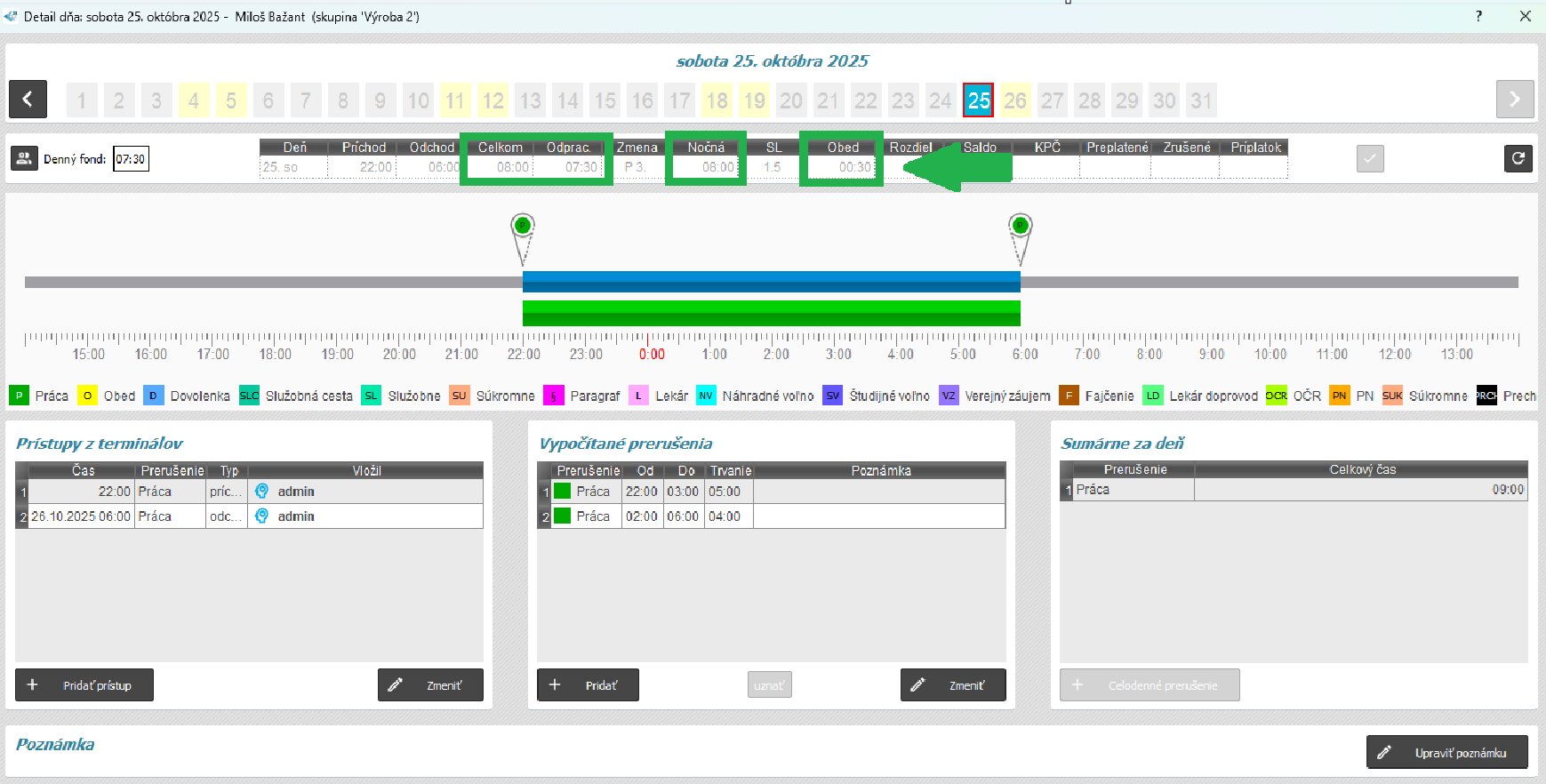
Task: Go to previous month with left arrow
Action: point(28,100)
